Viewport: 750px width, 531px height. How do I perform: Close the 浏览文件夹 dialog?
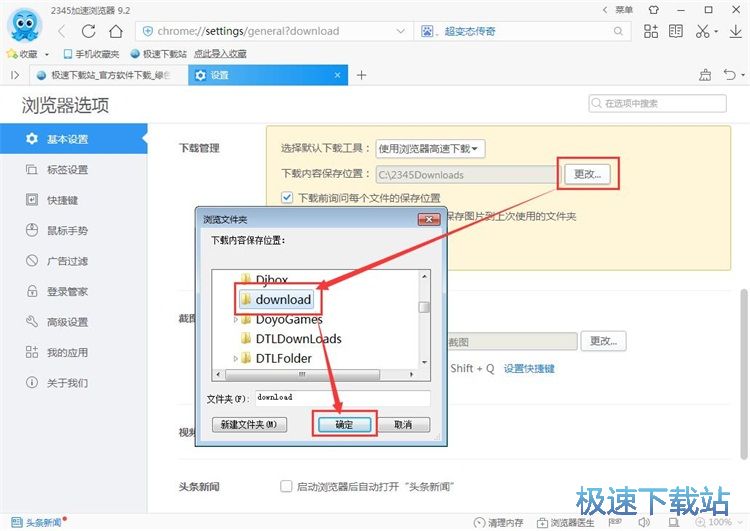click(x=429, y=220)
